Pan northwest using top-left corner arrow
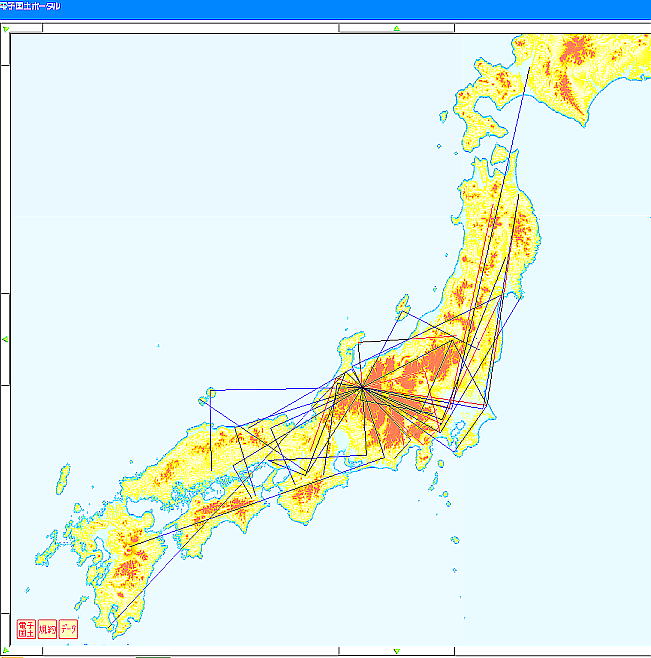Screen dimensions: 651x658 pyautogui.click(x=6, y=29)
